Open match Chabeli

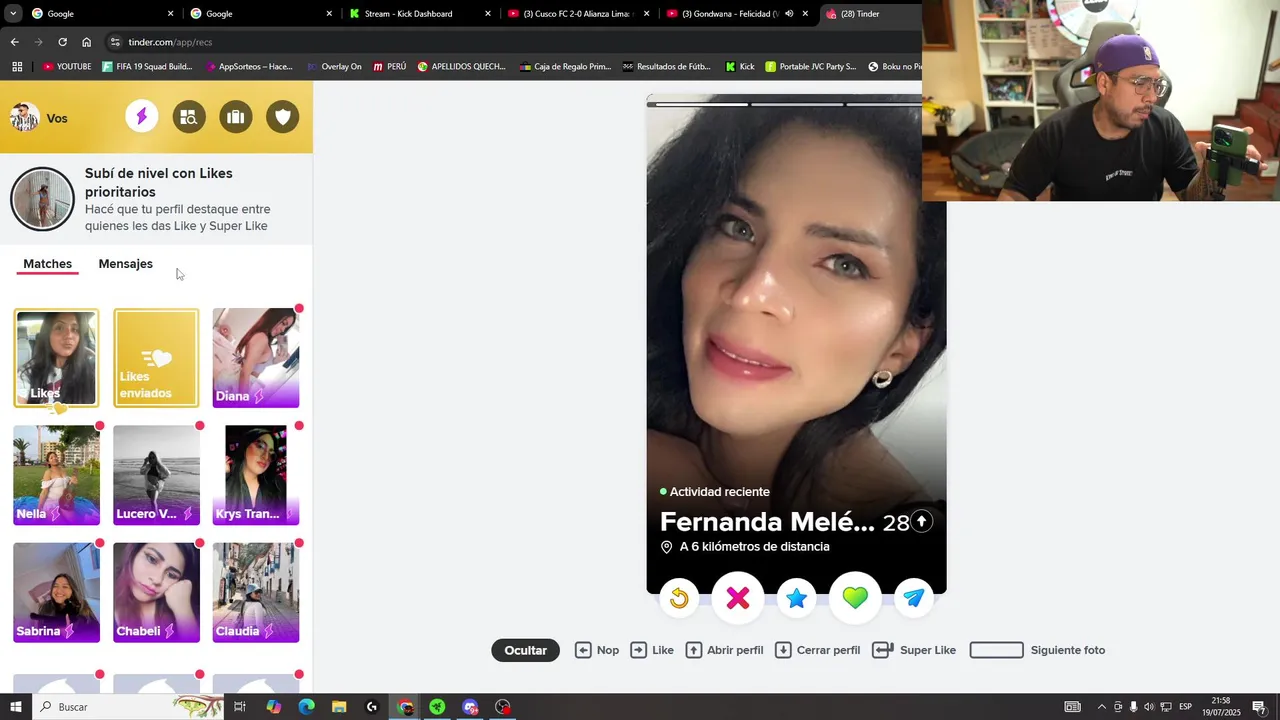pos(156,592)
